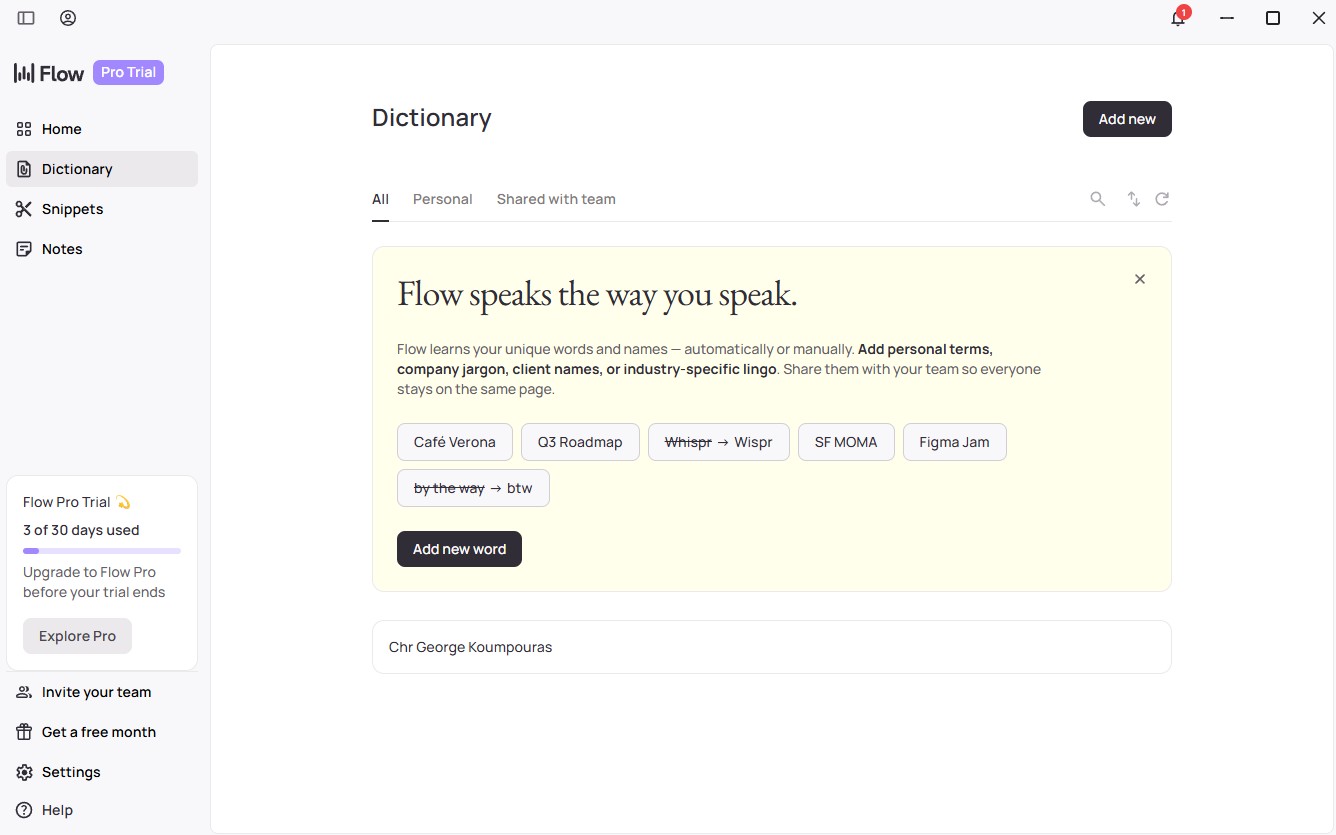Open Settings from the sidebar

(x=71, y=772)
